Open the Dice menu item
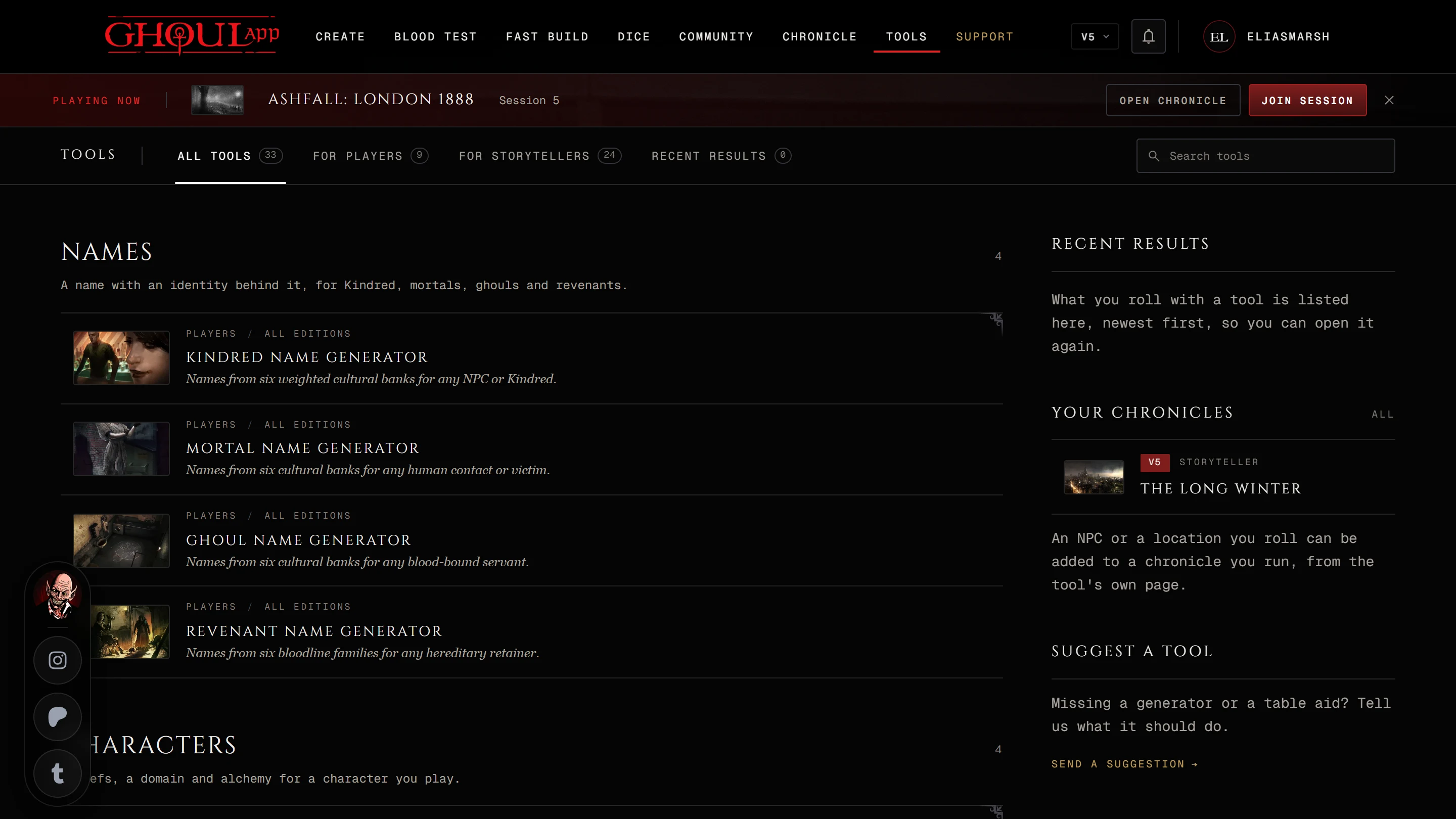 pos(633,37)
